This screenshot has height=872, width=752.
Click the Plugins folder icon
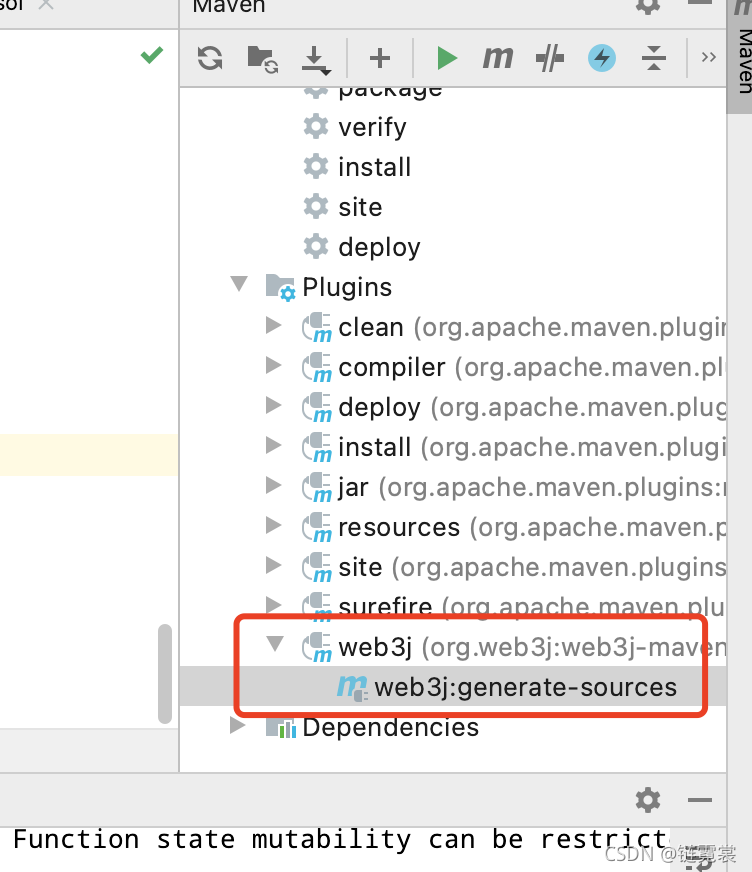280,288
